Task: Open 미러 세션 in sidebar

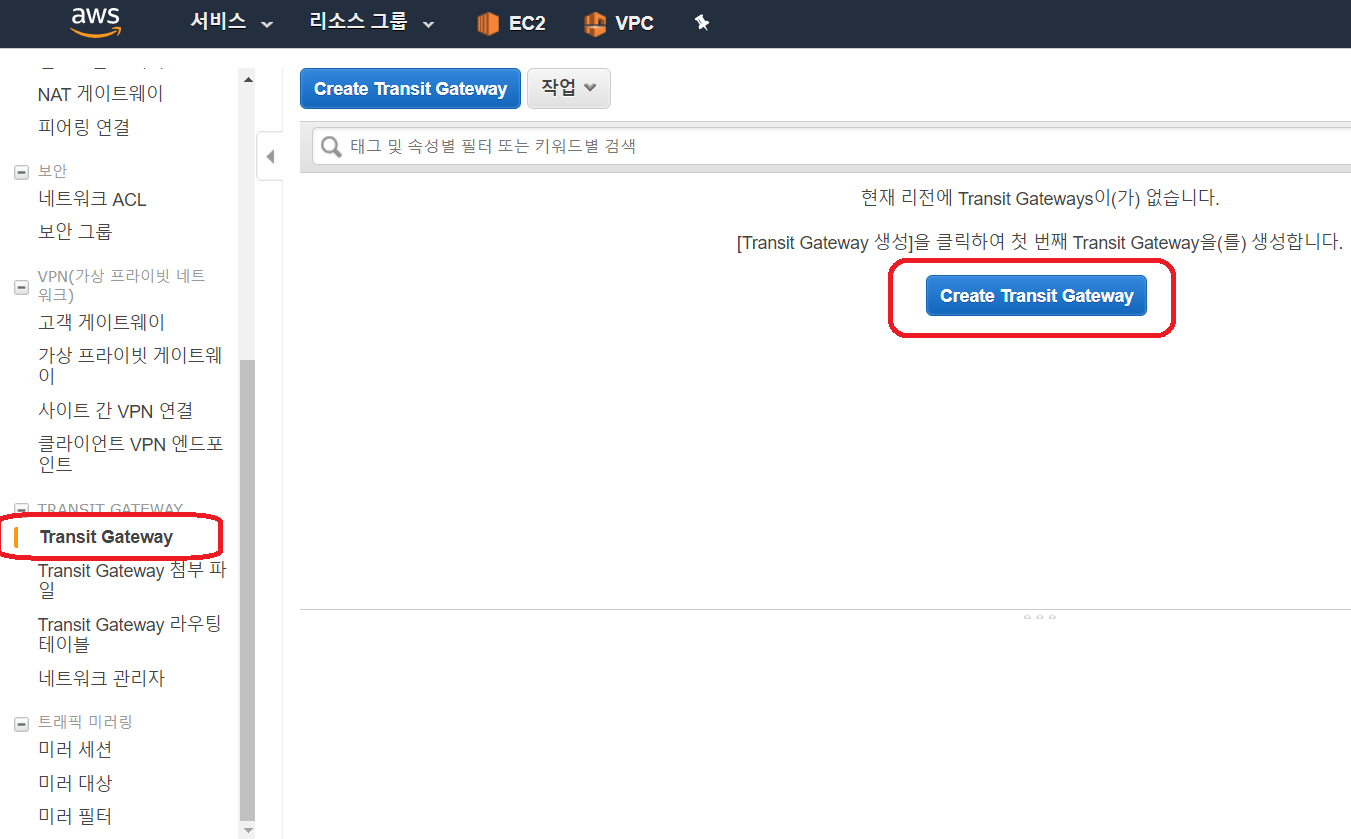Action: 75,750
